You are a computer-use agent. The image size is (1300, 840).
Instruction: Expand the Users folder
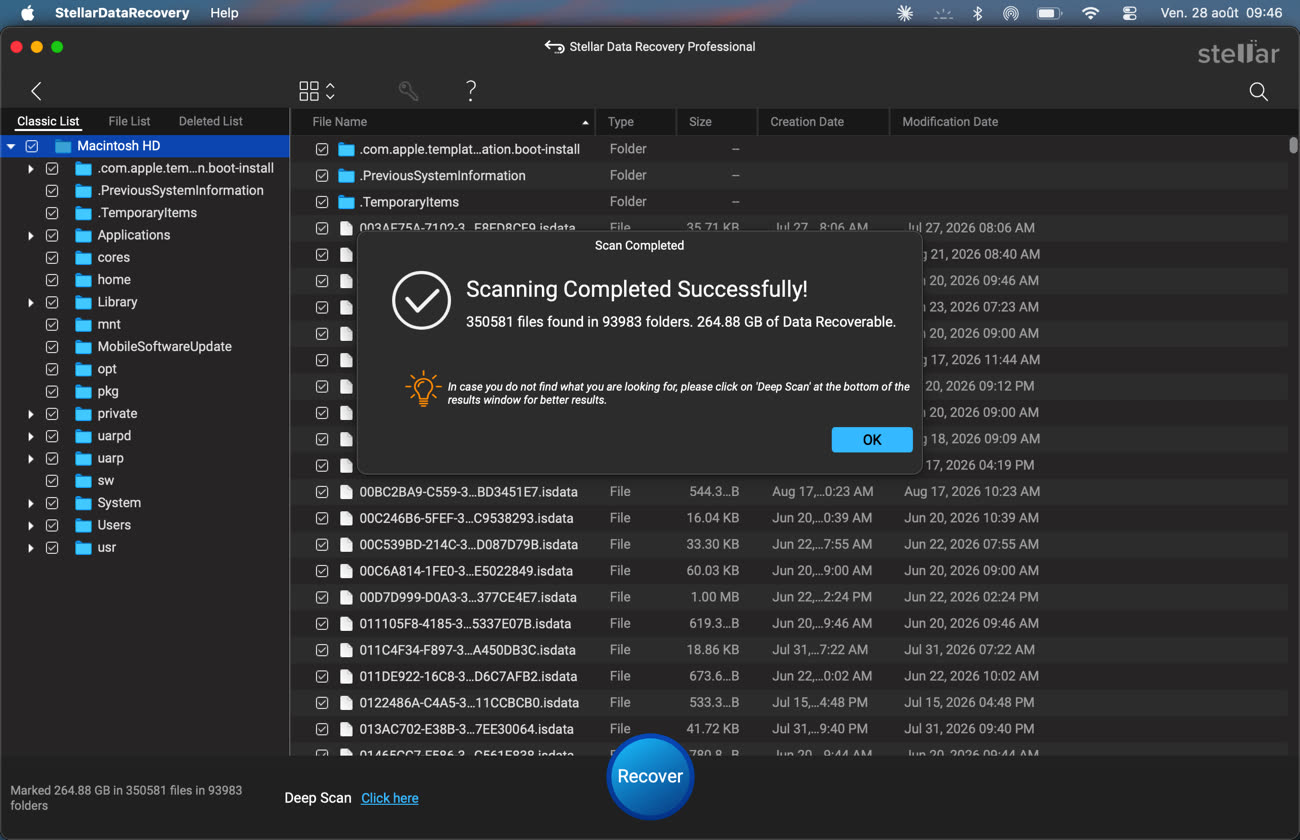point(31,525)
